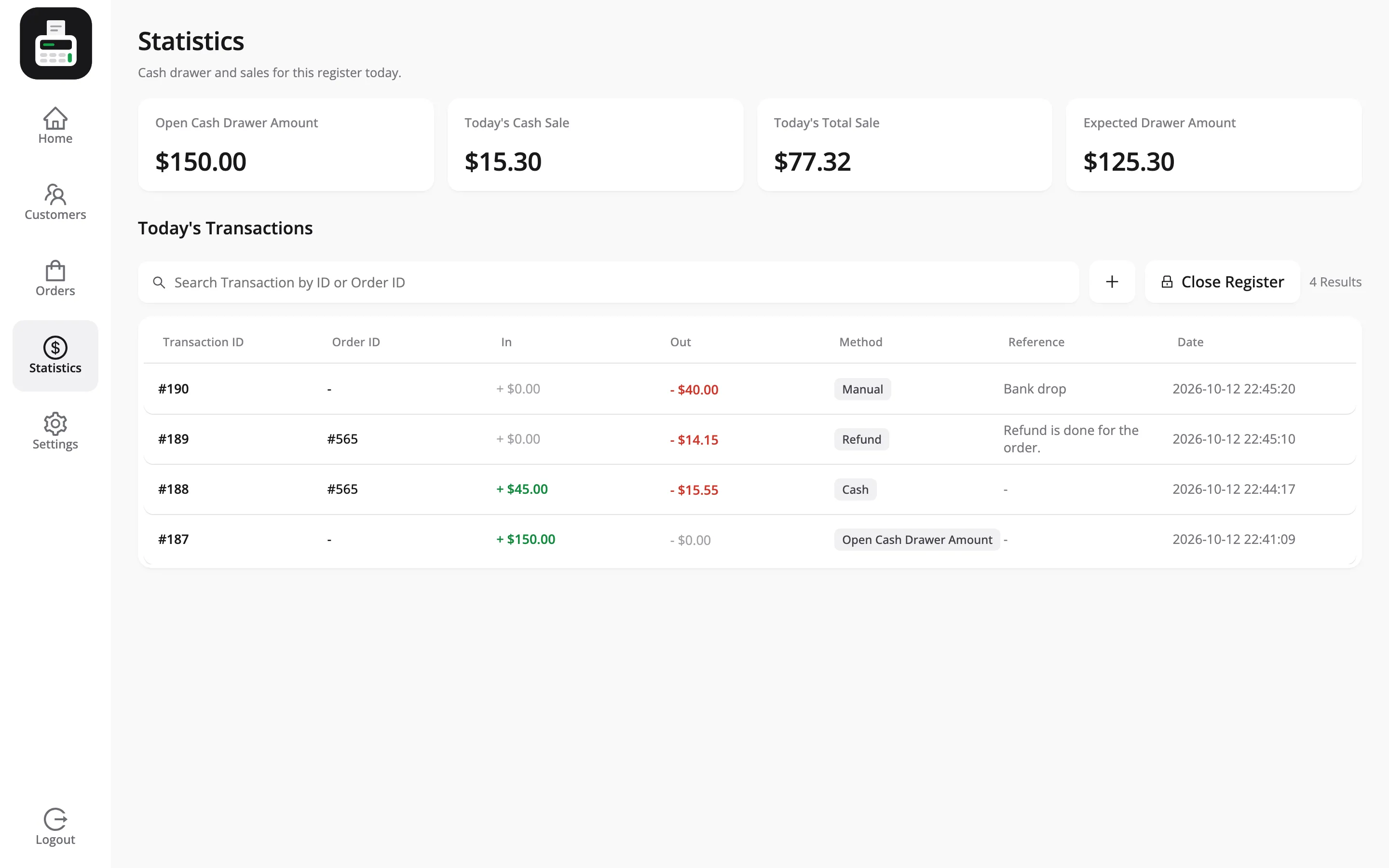
Task: Click the Expected Drawer Amount card
Action: click(x=1213, y=145)
